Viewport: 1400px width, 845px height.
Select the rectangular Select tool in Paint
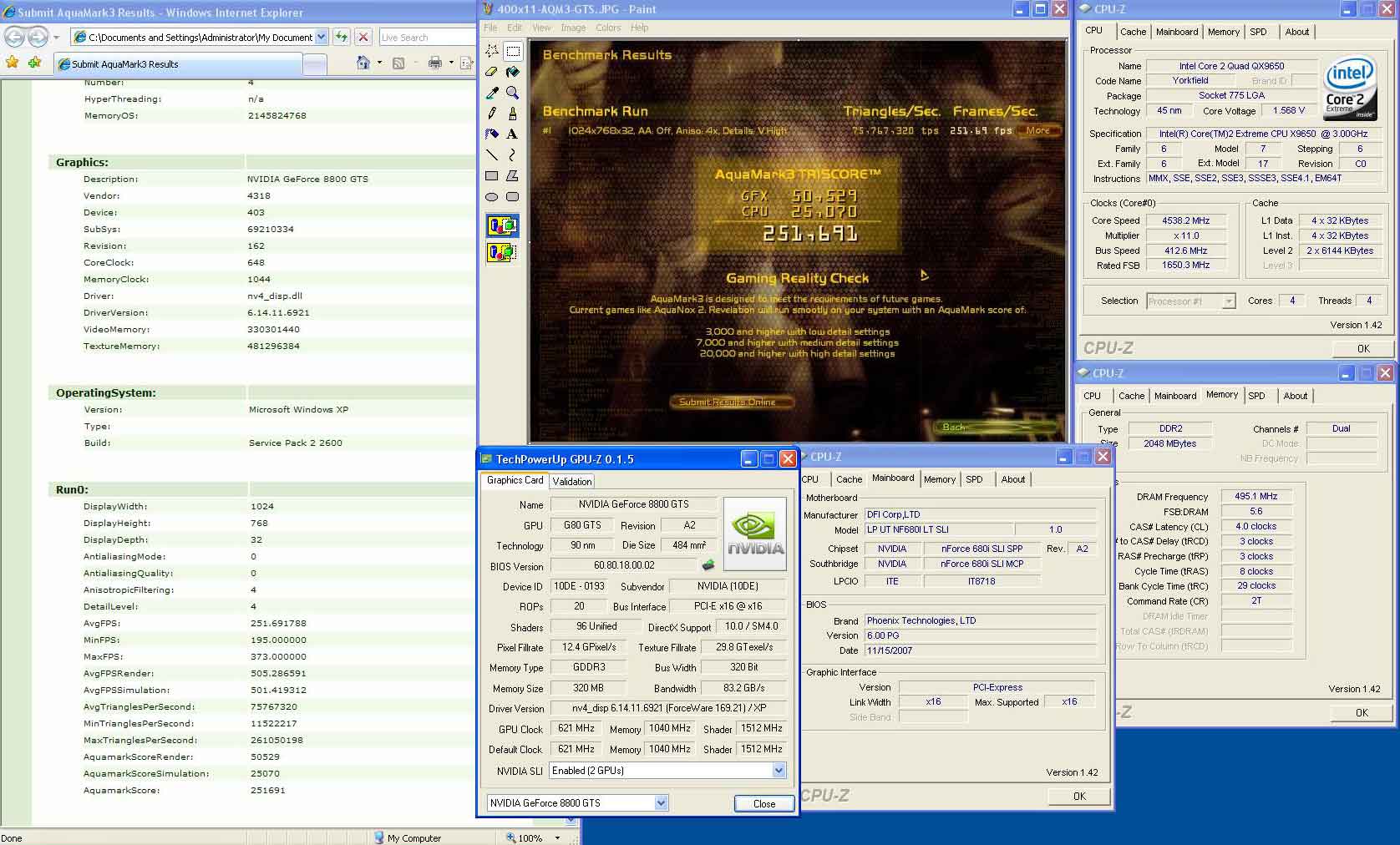pyautogui.click(x=513, y=51)
